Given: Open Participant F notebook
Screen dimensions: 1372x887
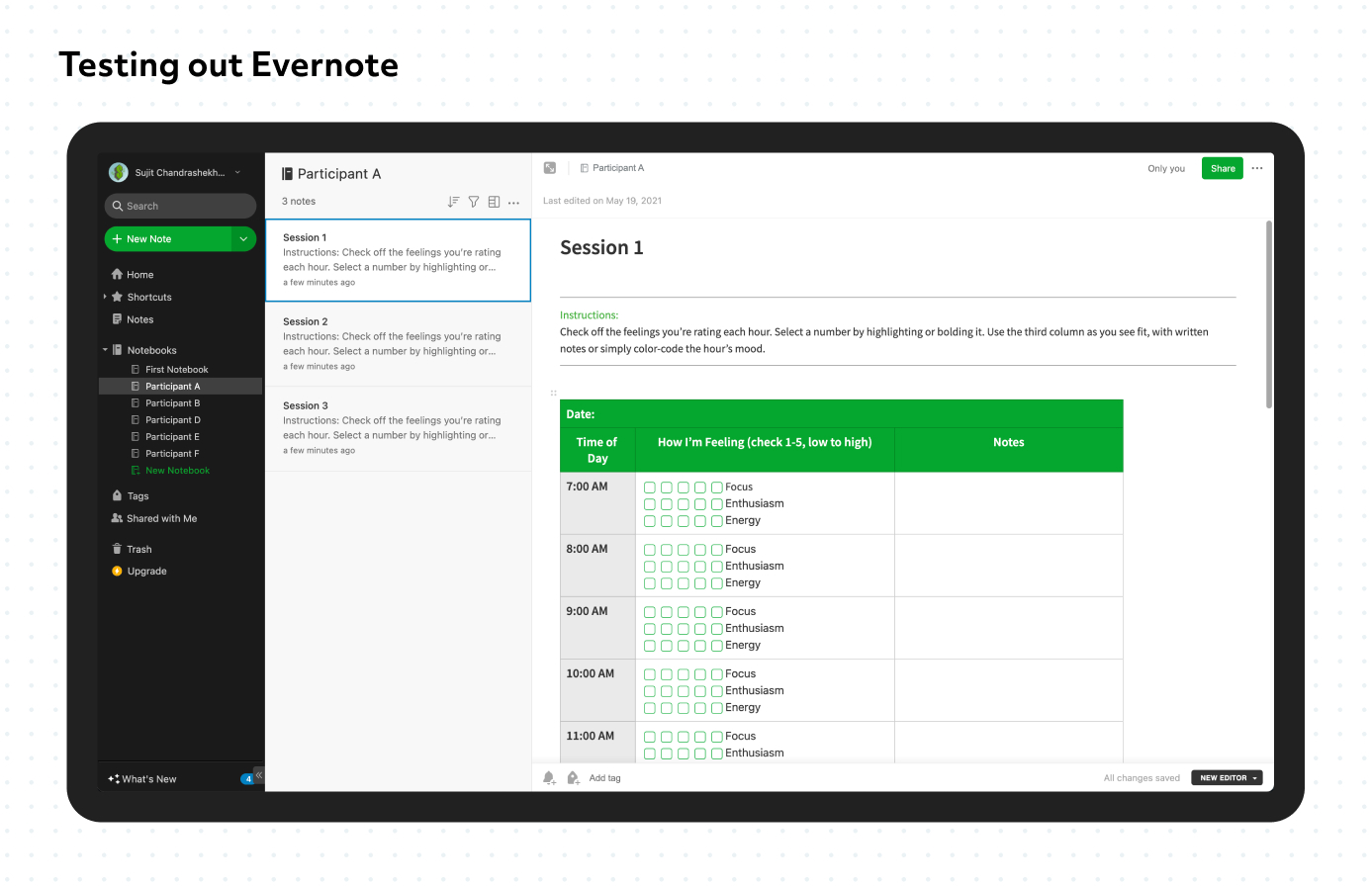Looking at the screenshot, I should point(172,454).
